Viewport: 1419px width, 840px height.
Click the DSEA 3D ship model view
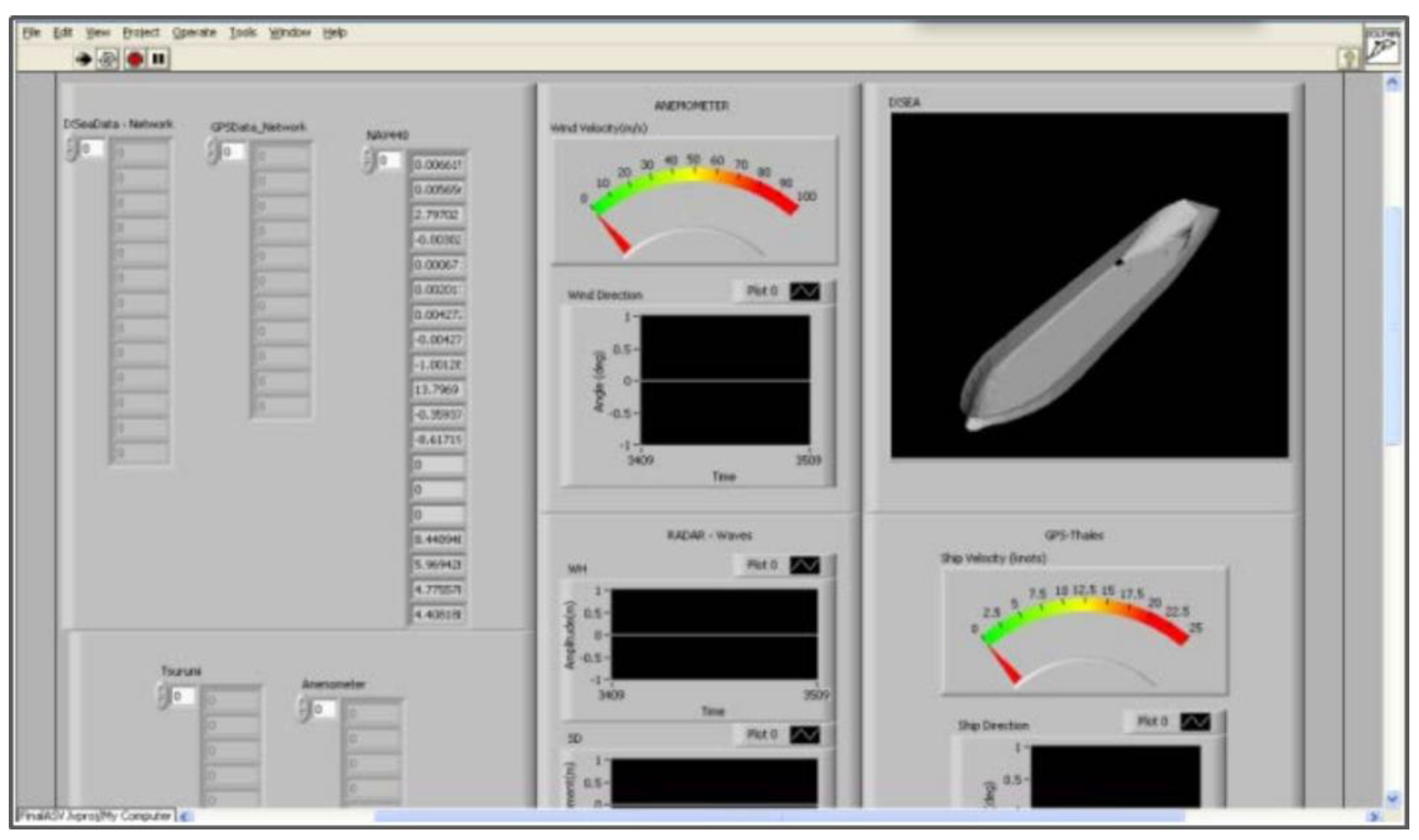(1089, 285)
